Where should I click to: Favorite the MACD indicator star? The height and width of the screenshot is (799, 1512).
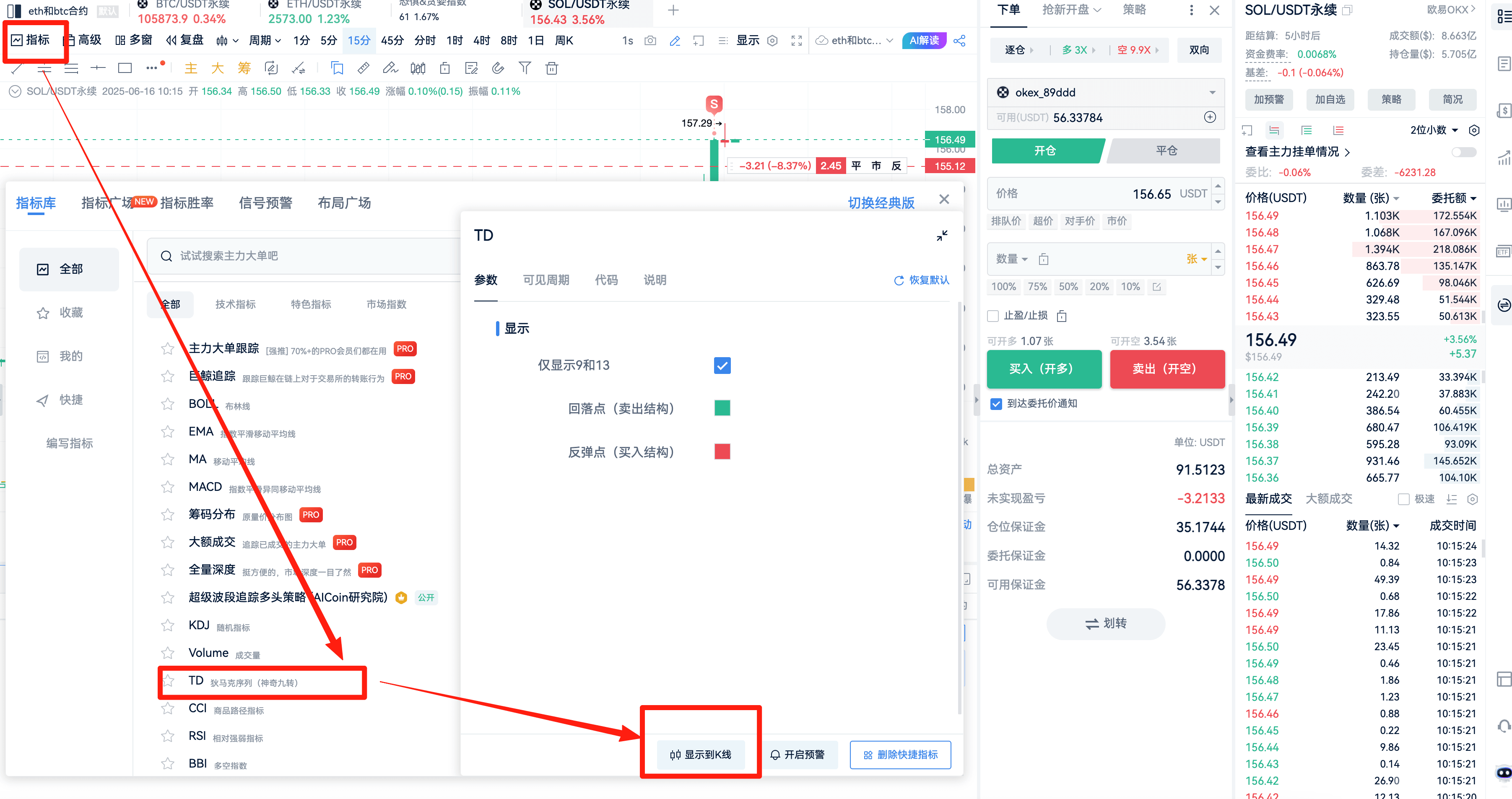tap(168, 486)
